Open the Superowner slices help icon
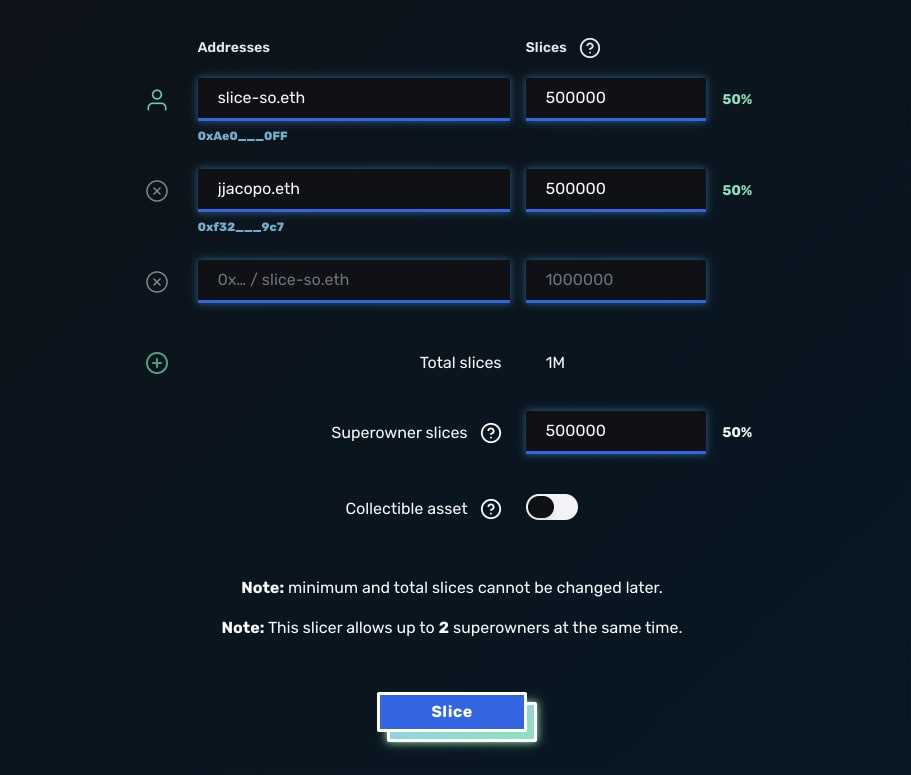The width and height of the screenshot is (911, 775). 491,433
